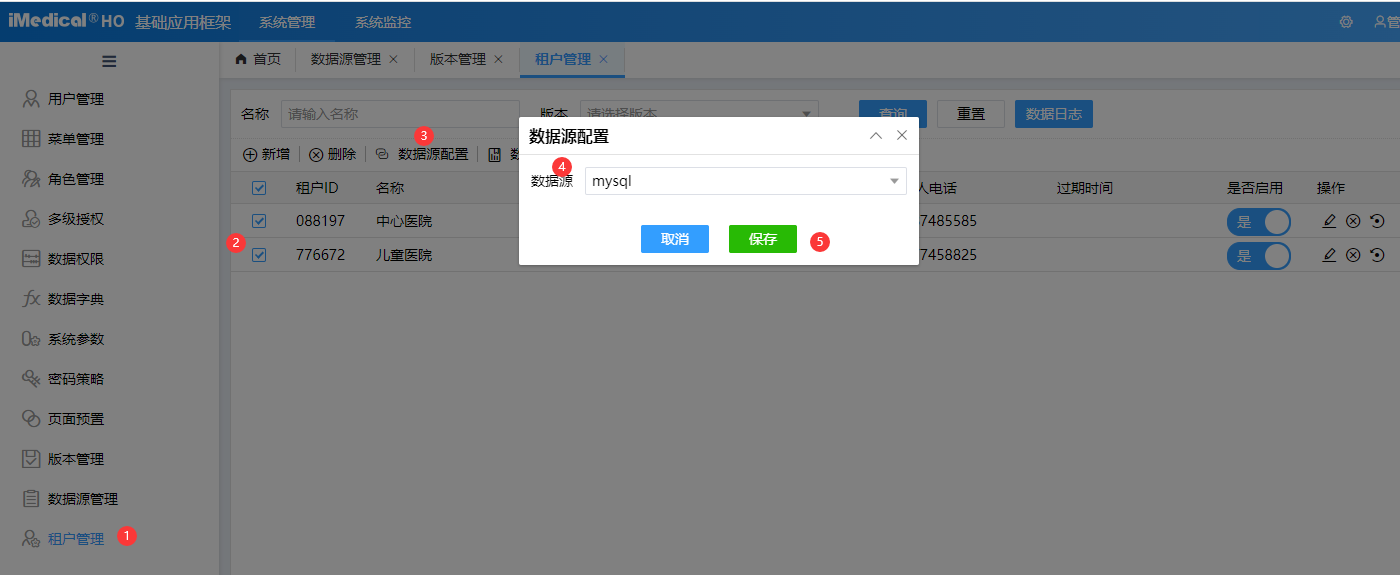The height and width of the screenshot is (575, 1400).
Task: Uncheck the checkbox for tenant 776672
Action: [x=259, y=255]
